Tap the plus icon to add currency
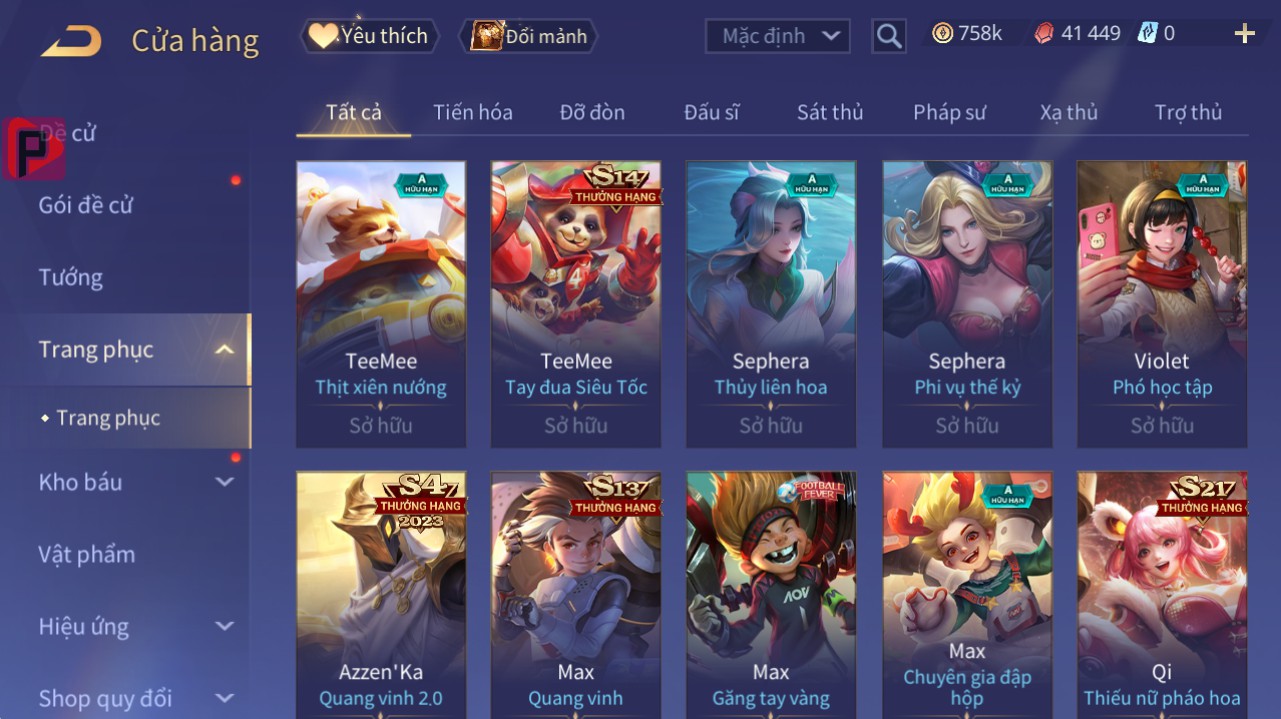 point(1244,34)
